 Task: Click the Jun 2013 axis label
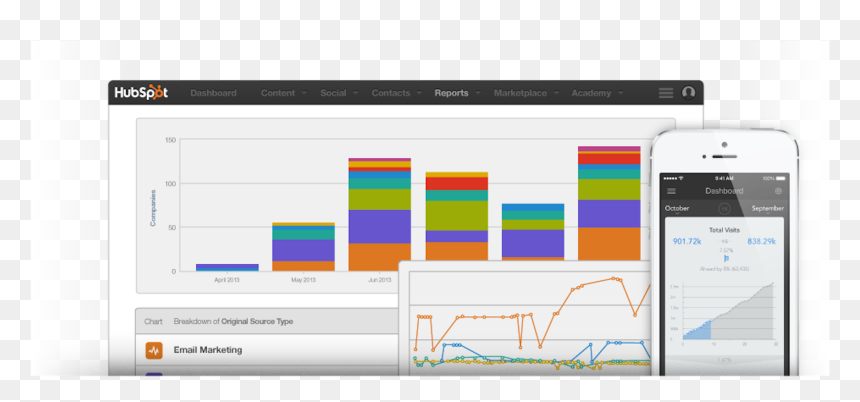click(x=380, y=280)
